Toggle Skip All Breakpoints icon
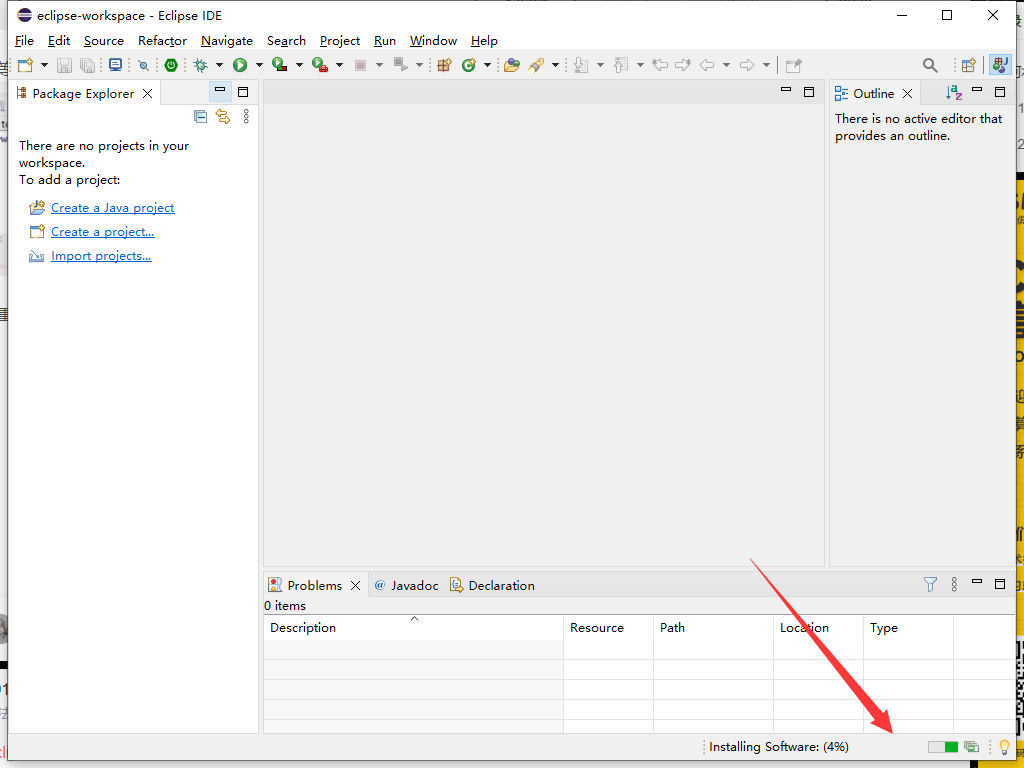 click(143, 65)
